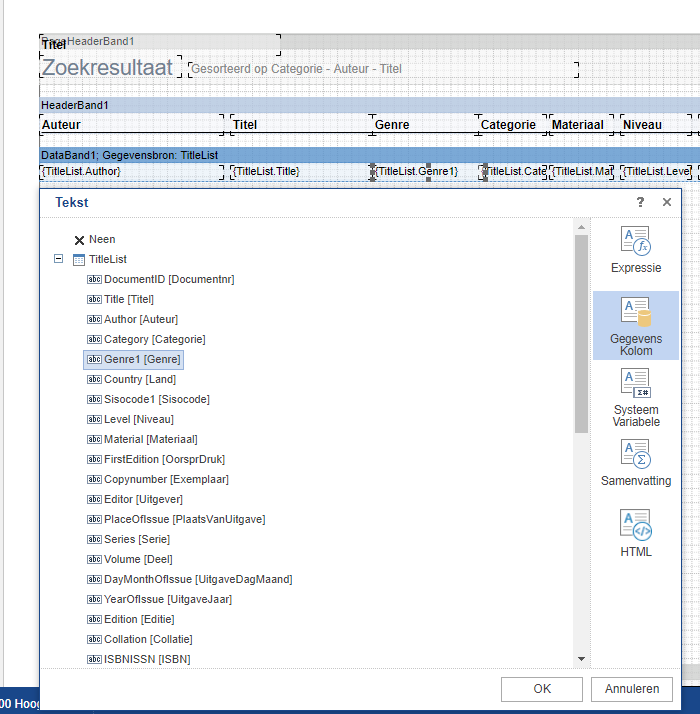Close the Tekst dialog

click(x=667, y=202)
